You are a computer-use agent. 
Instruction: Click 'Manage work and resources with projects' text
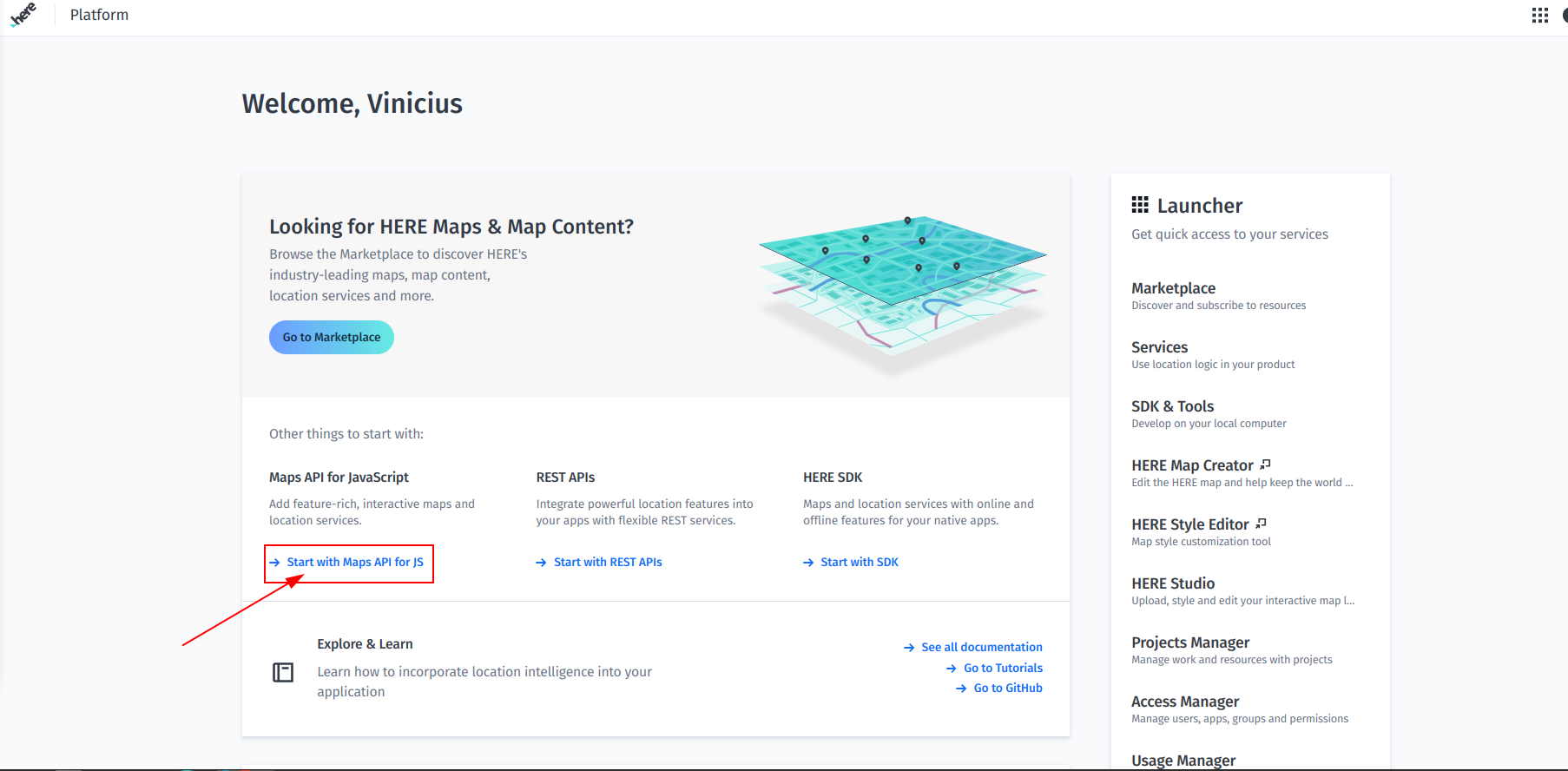coord(1231,660)
